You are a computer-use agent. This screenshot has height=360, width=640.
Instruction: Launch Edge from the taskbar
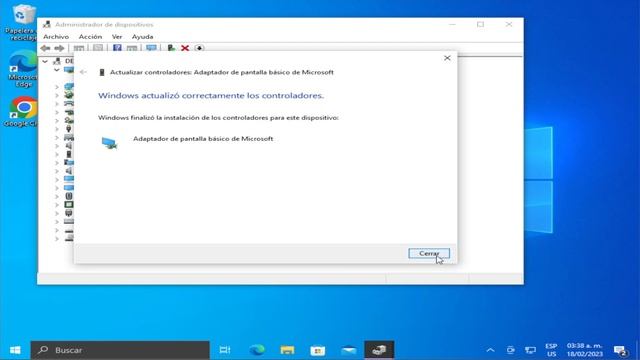[x=257, y=350]
